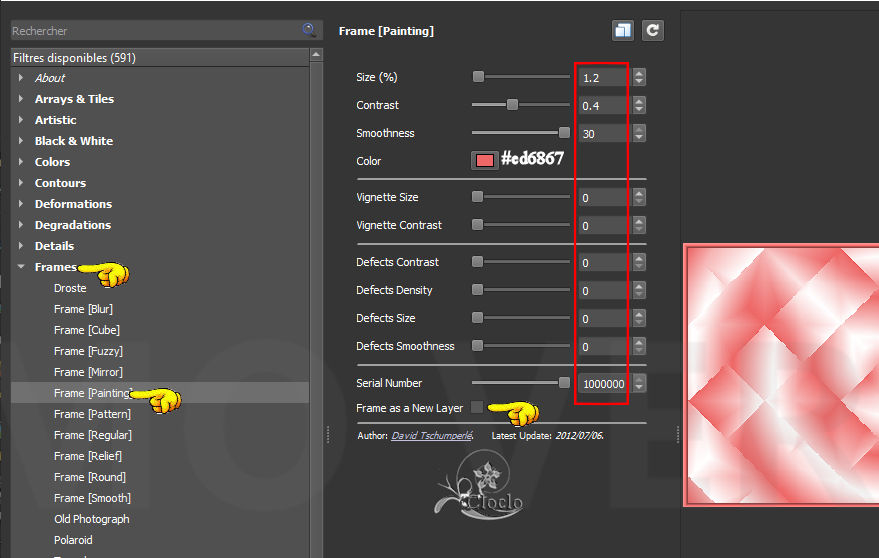
Task: Click the search magnifier icon
Action: (x=309, y=30)
